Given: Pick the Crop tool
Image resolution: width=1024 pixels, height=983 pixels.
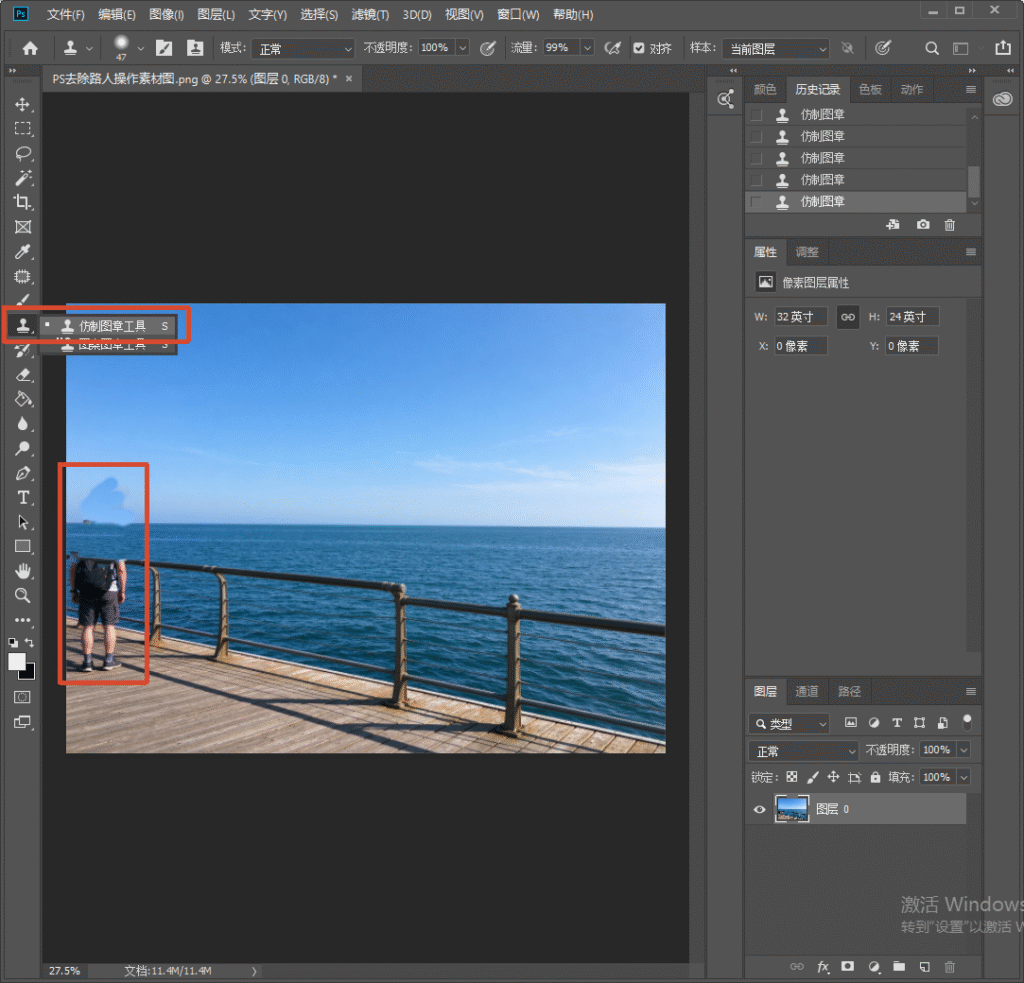Looking at the screenshot, I should click(23, 202).
